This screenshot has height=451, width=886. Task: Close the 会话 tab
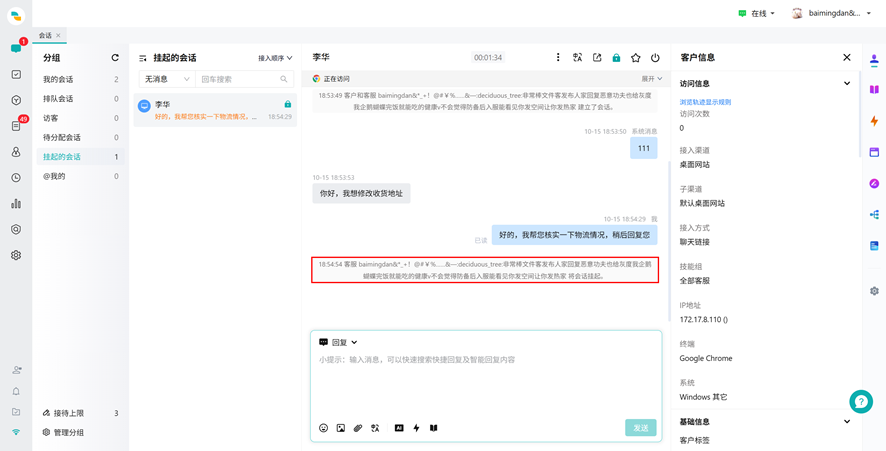[58, 35]
